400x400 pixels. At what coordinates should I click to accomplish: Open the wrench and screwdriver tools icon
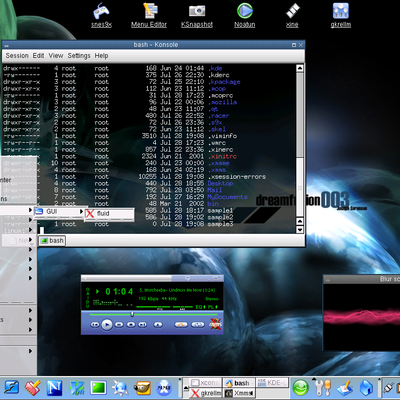click(x=323, y=388)
